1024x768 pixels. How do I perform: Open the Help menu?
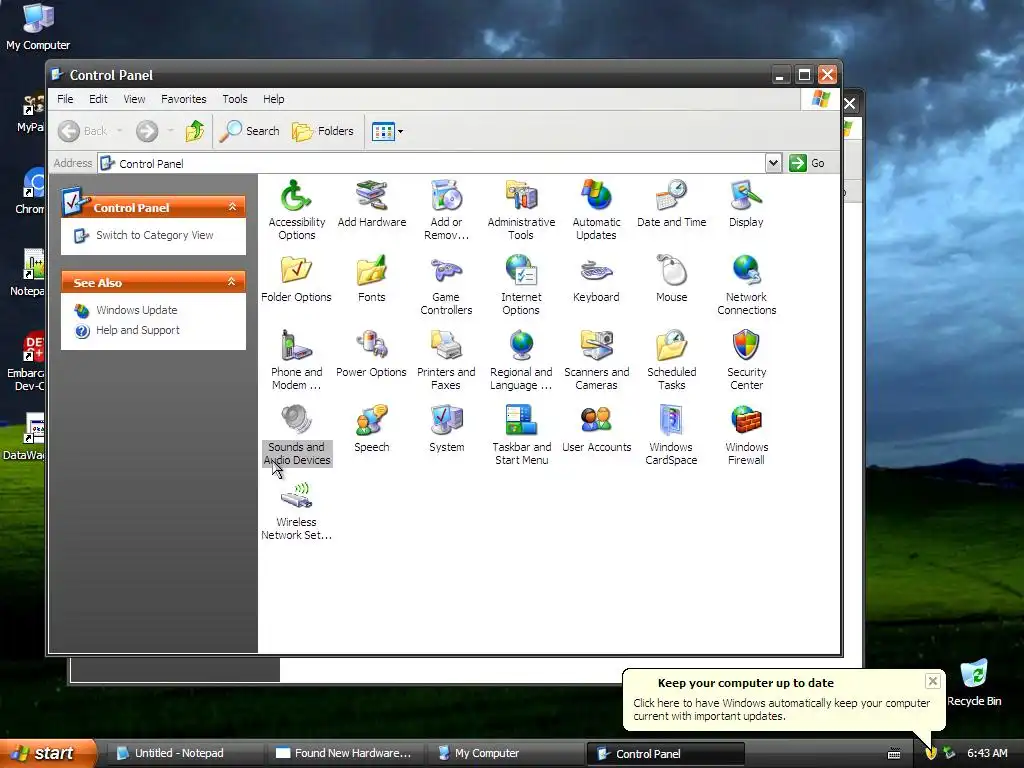(274, 99)
